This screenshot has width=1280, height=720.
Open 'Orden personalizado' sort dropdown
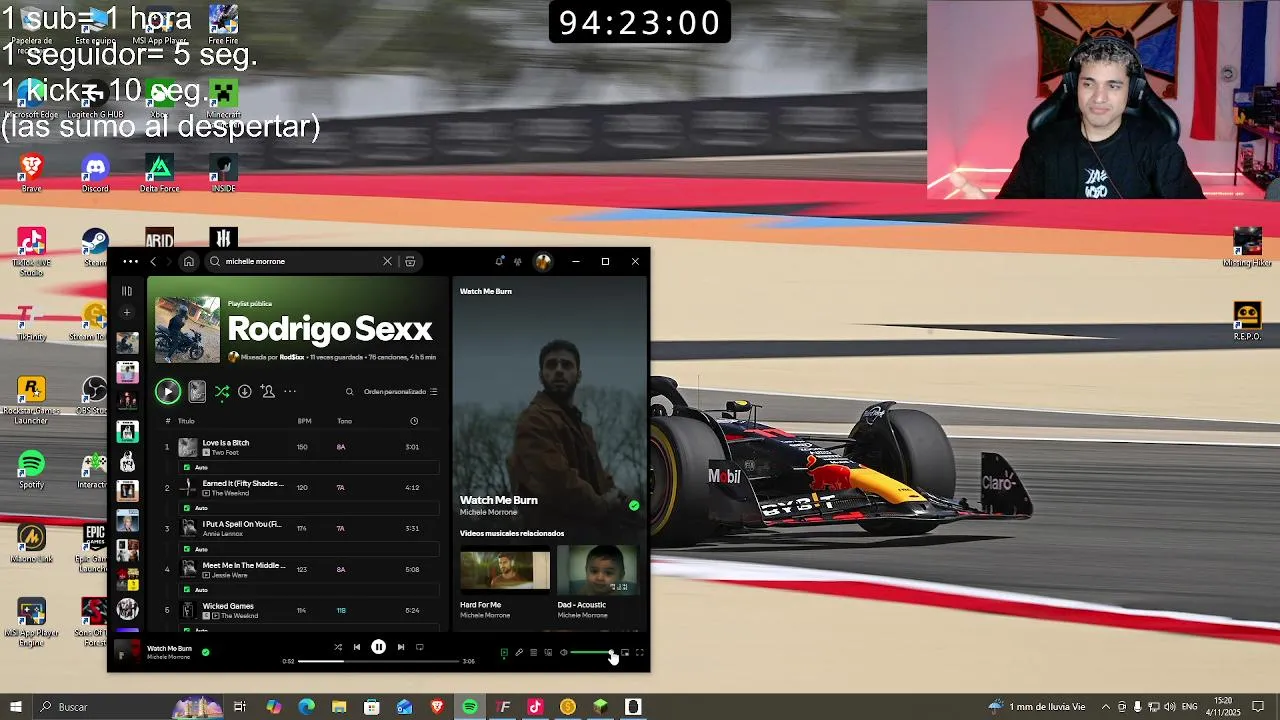tap(400, 392)
